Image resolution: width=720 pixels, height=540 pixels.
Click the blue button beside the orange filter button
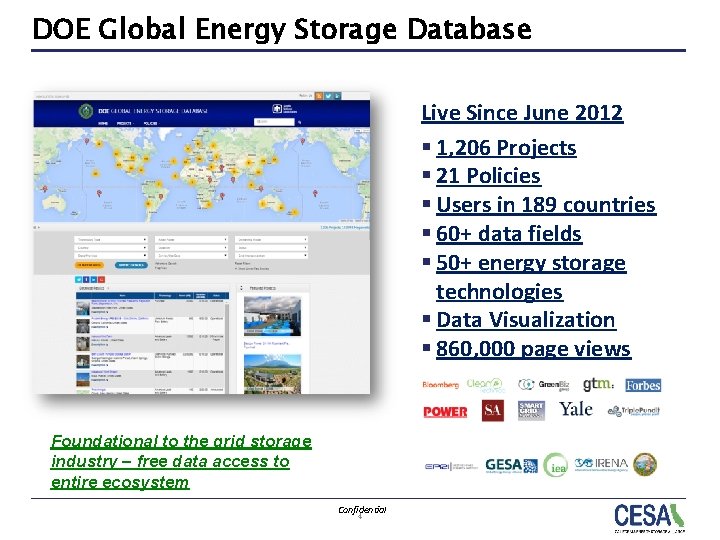tap(131, 265)
